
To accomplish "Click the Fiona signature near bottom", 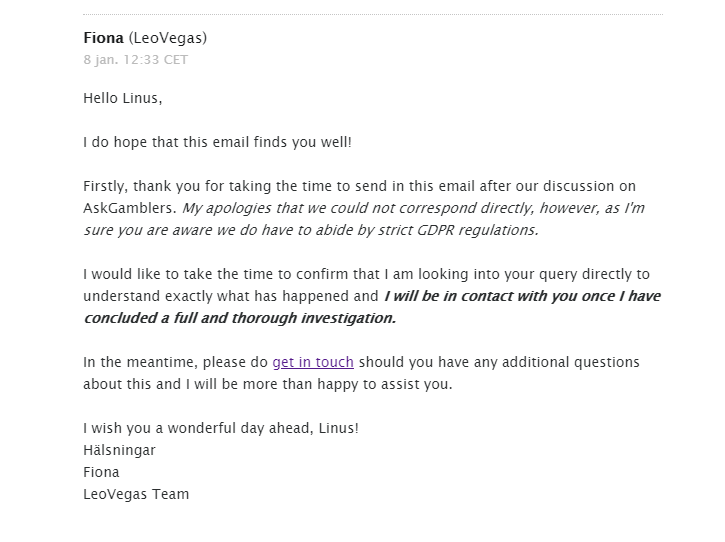I will coord(101,472).
